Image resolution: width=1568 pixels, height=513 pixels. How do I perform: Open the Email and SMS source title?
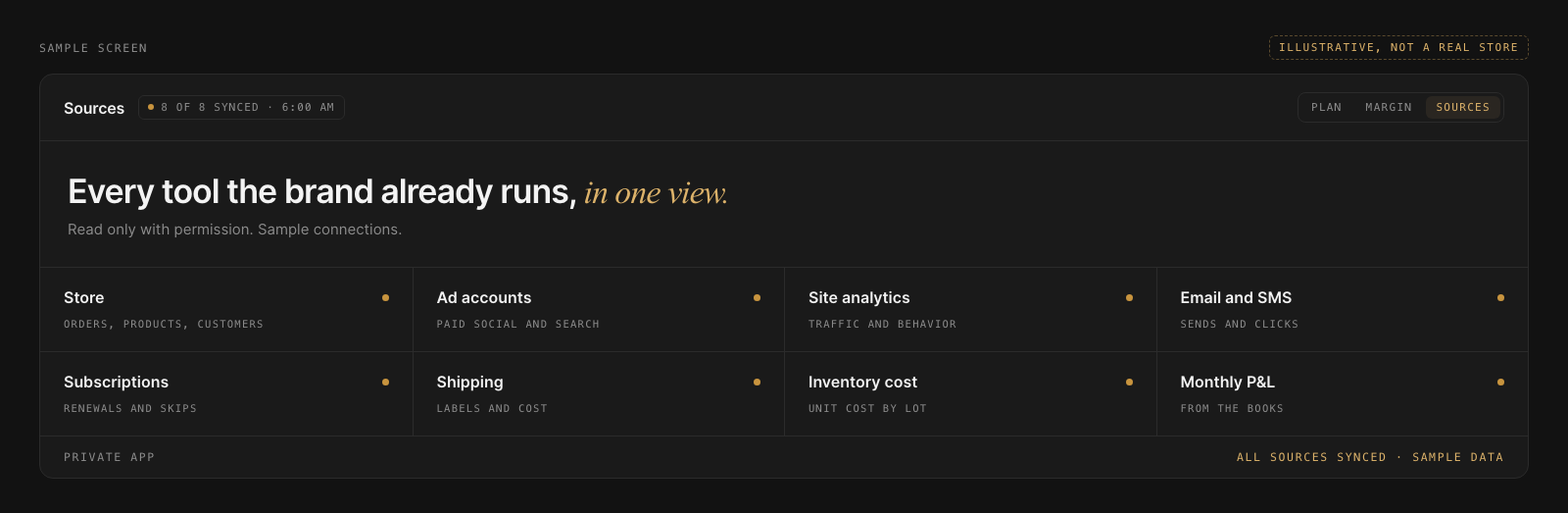(x=1236, y=297)
